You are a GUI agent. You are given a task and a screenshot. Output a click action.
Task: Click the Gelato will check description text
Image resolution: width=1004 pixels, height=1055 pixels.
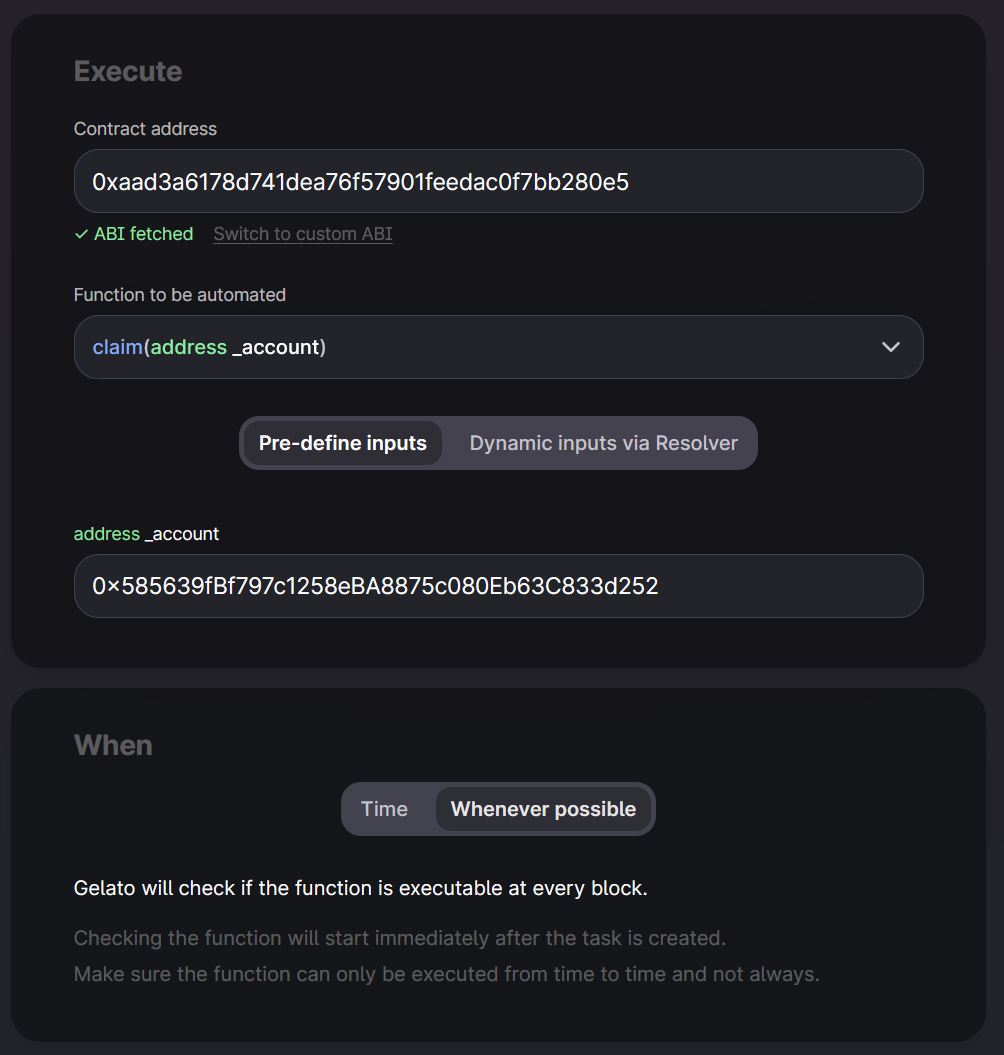pos(360,888)
